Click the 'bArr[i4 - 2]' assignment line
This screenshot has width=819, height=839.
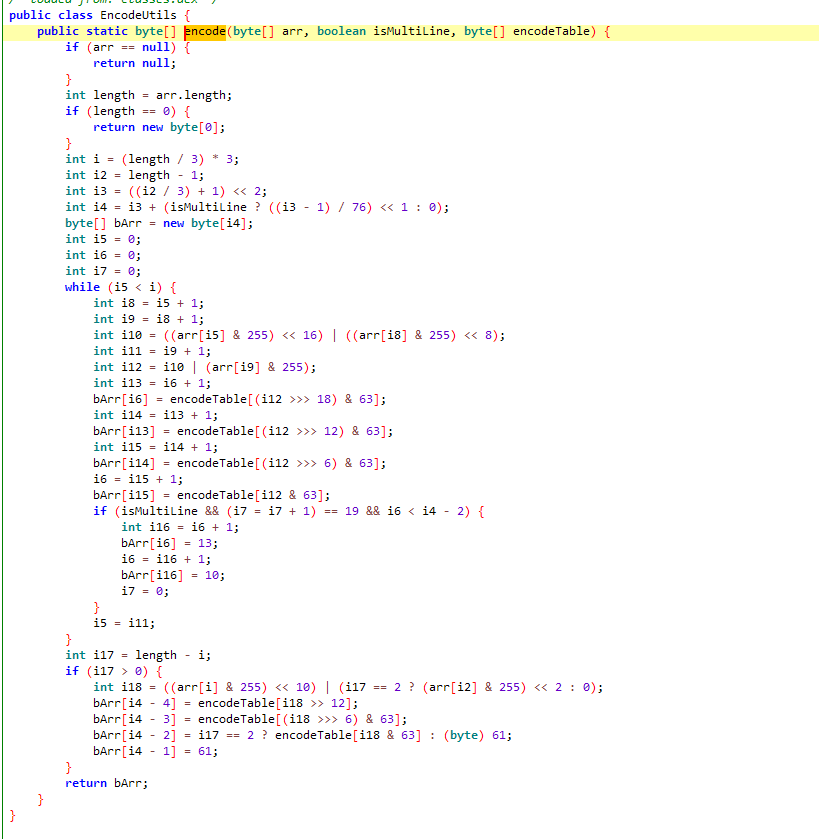pyautogui.click(x=302, y=736)
